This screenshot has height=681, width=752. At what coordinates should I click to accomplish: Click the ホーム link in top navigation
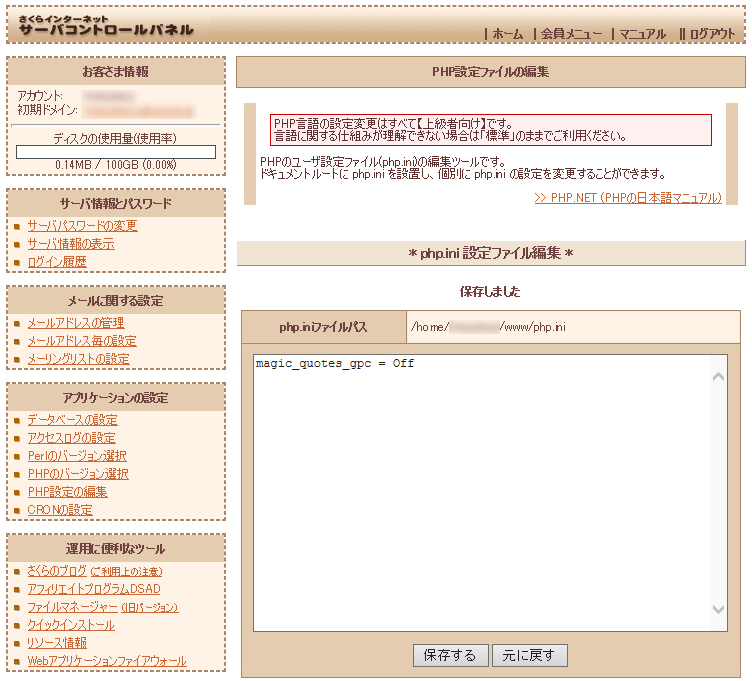tap(507, 34)
